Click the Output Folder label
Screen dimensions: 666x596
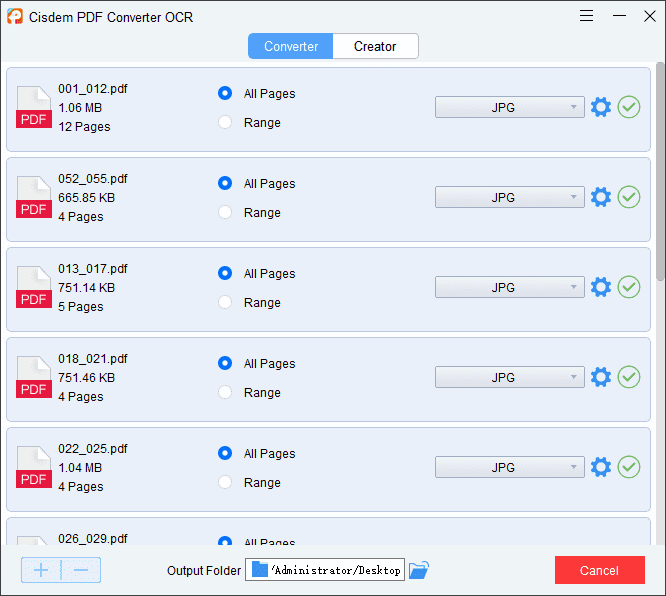point(204,571)
